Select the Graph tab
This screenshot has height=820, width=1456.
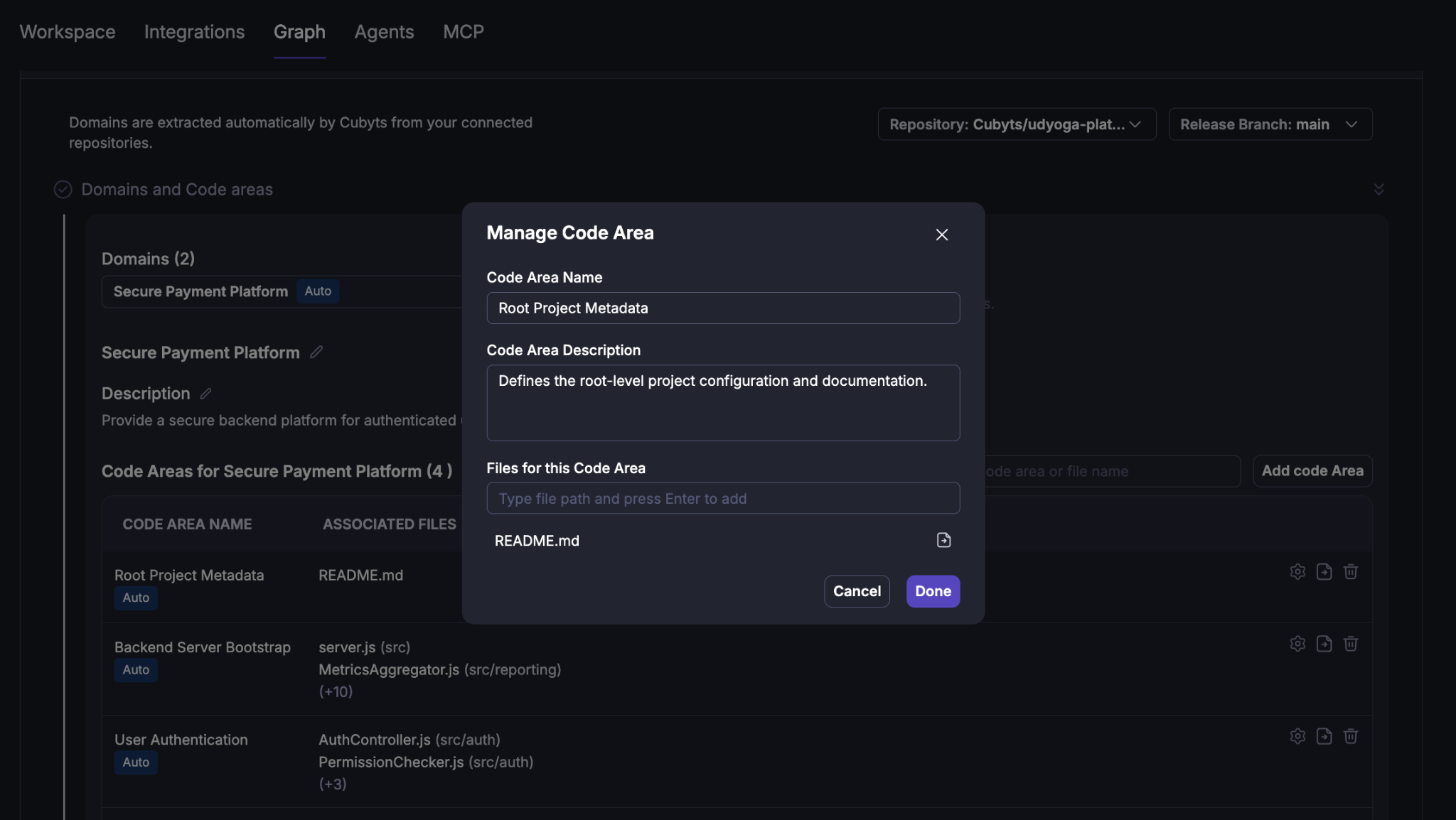point(299,32)
